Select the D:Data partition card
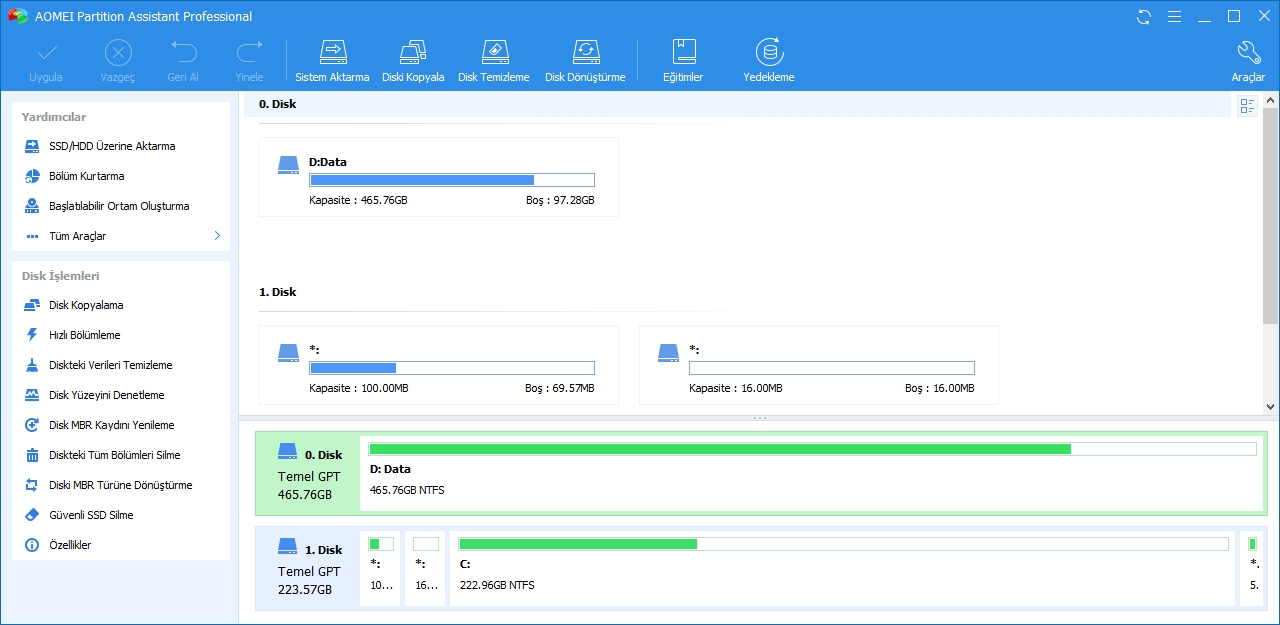The height and width of the screenshot is (625, 1280). click(x=438, y=176)
